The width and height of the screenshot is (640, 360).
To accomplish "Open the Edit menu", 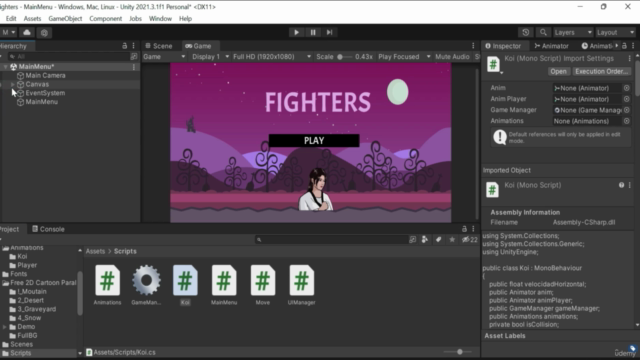I will 11,18.
